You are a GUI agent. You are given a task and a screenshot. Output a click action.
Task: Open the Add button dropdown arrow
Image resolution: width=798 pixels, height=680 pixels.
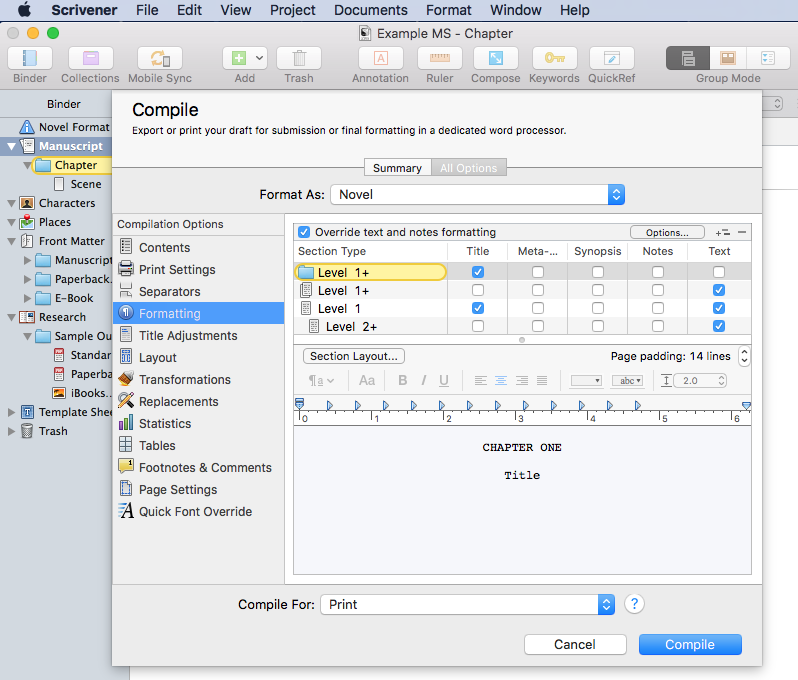[x=260, y=58]
